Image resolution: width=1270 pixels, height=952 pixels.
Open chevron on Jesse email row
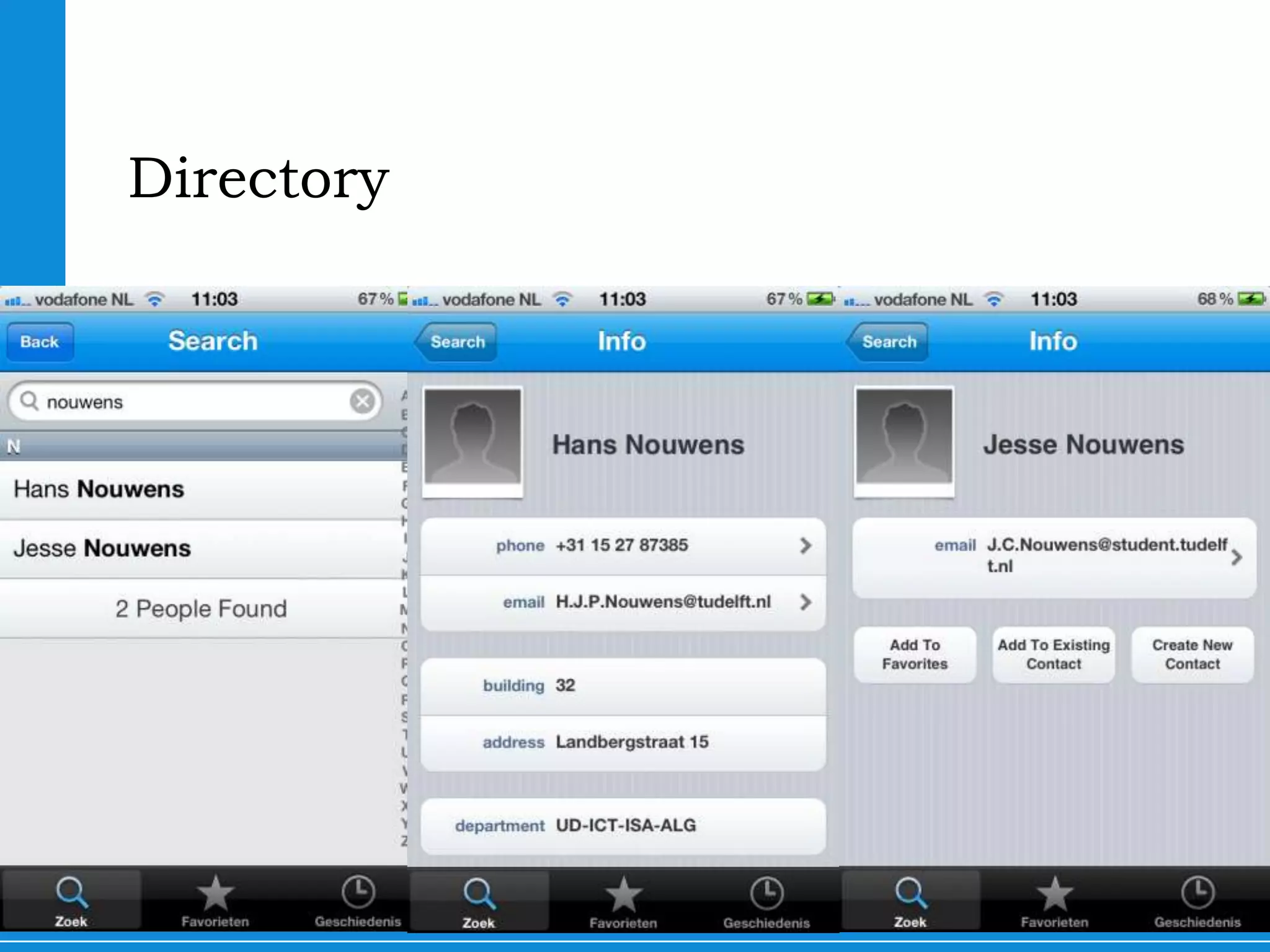tap(1237, 557)
